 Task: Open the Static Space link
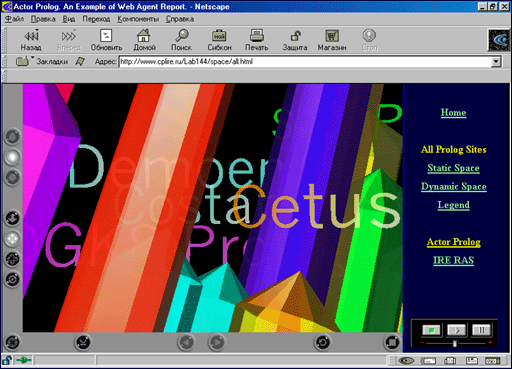click(453, 168)
